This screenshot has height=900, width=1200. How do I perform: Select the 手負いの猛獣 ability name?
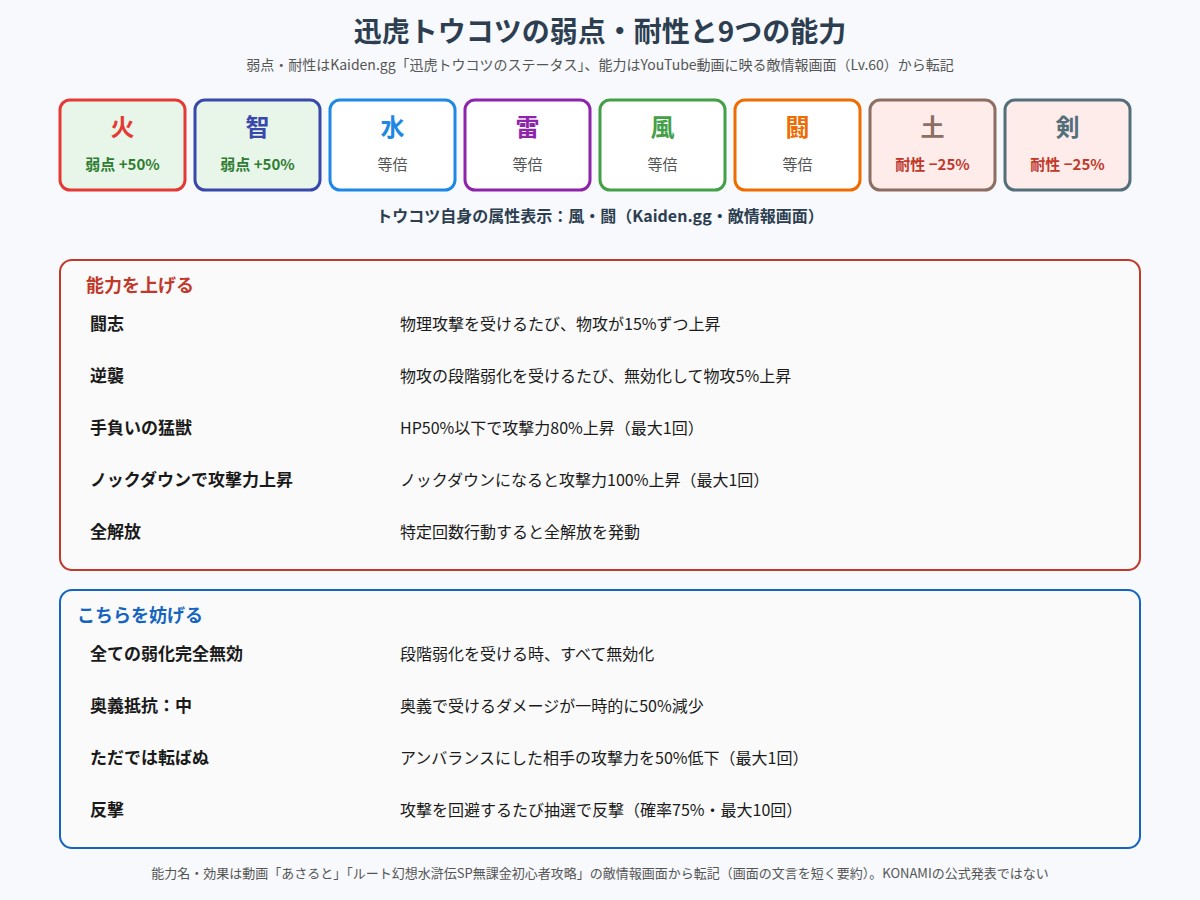[141, 428]
